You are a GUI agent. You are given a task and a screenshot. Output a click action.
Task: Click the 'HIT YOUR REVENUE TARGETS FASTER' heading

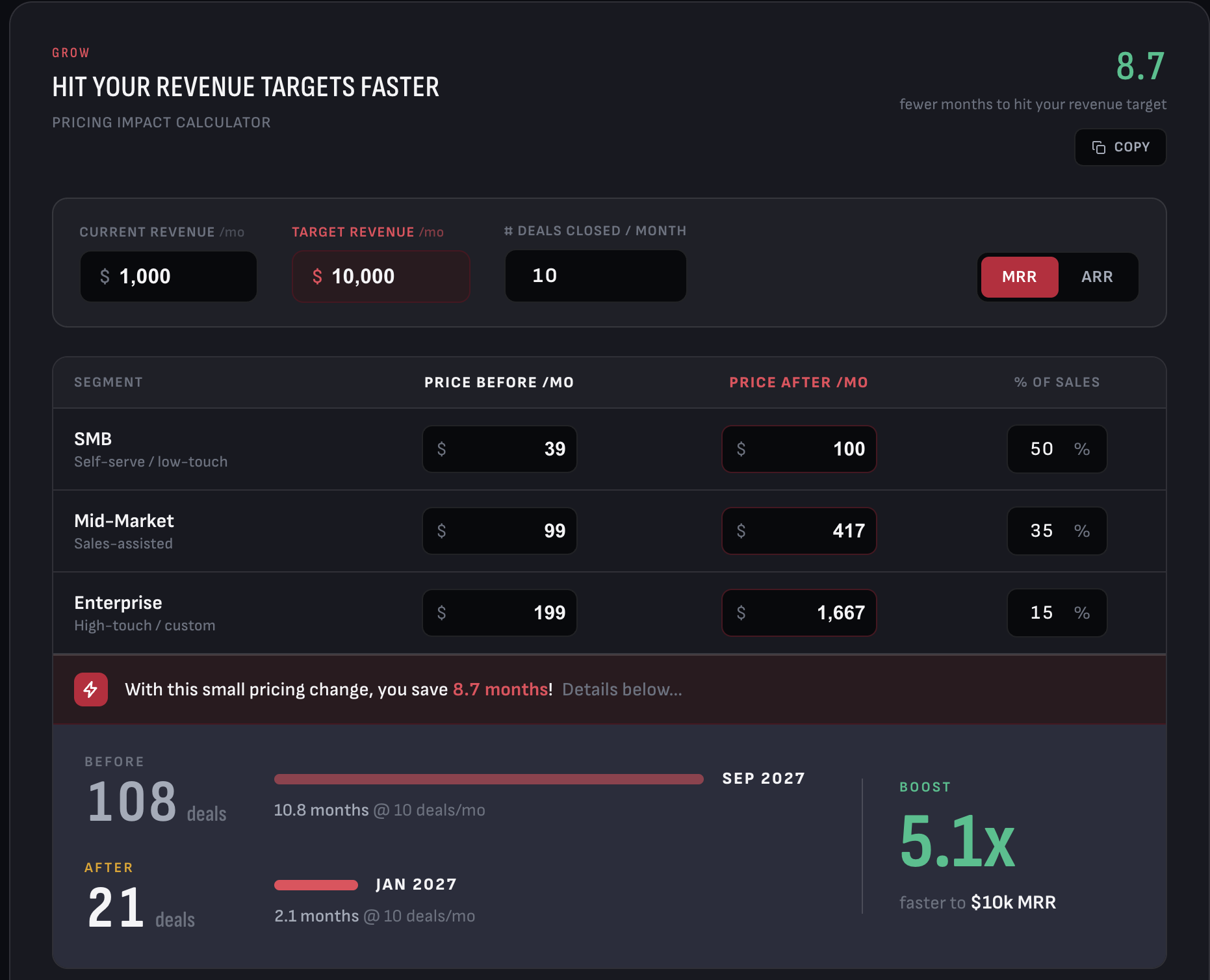click(246, 87)
